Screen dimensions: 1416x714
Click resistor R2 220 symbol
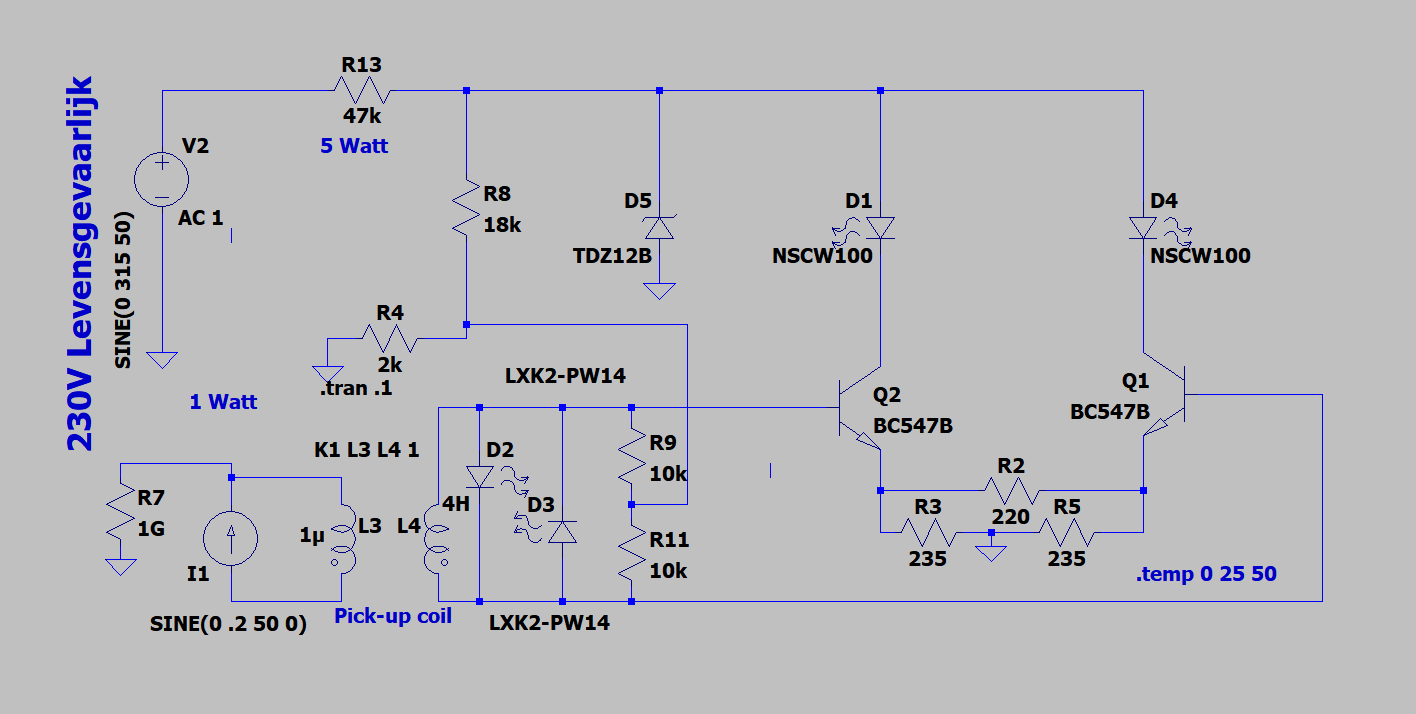(1012, 490)
